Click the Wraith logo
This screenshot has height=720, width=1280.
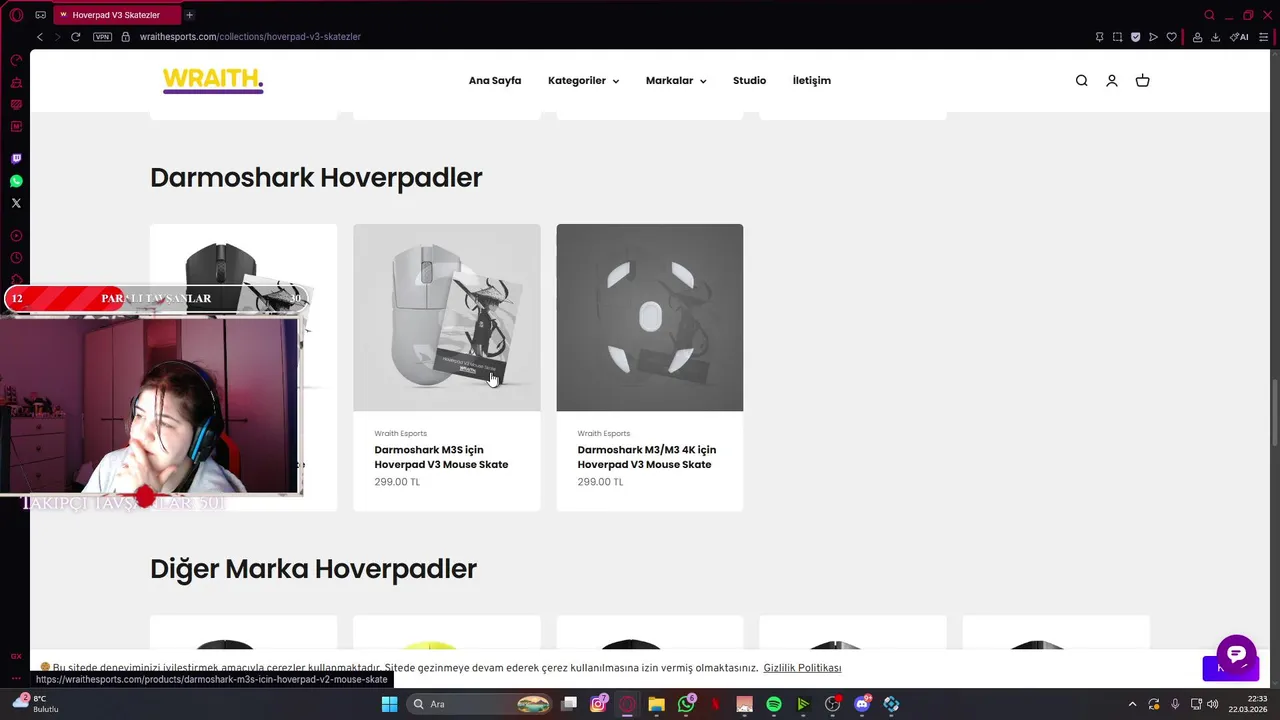click(213, 80)
